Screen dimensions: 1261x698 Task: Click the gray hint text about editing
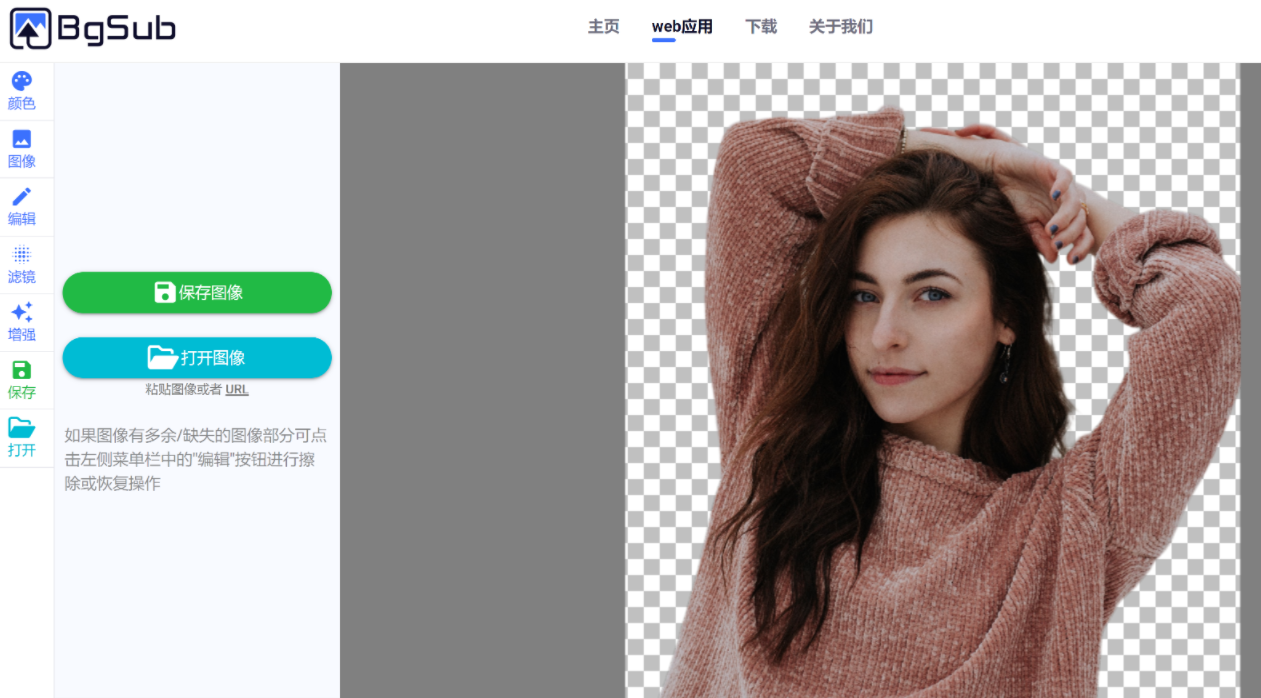tap(196, 459)
